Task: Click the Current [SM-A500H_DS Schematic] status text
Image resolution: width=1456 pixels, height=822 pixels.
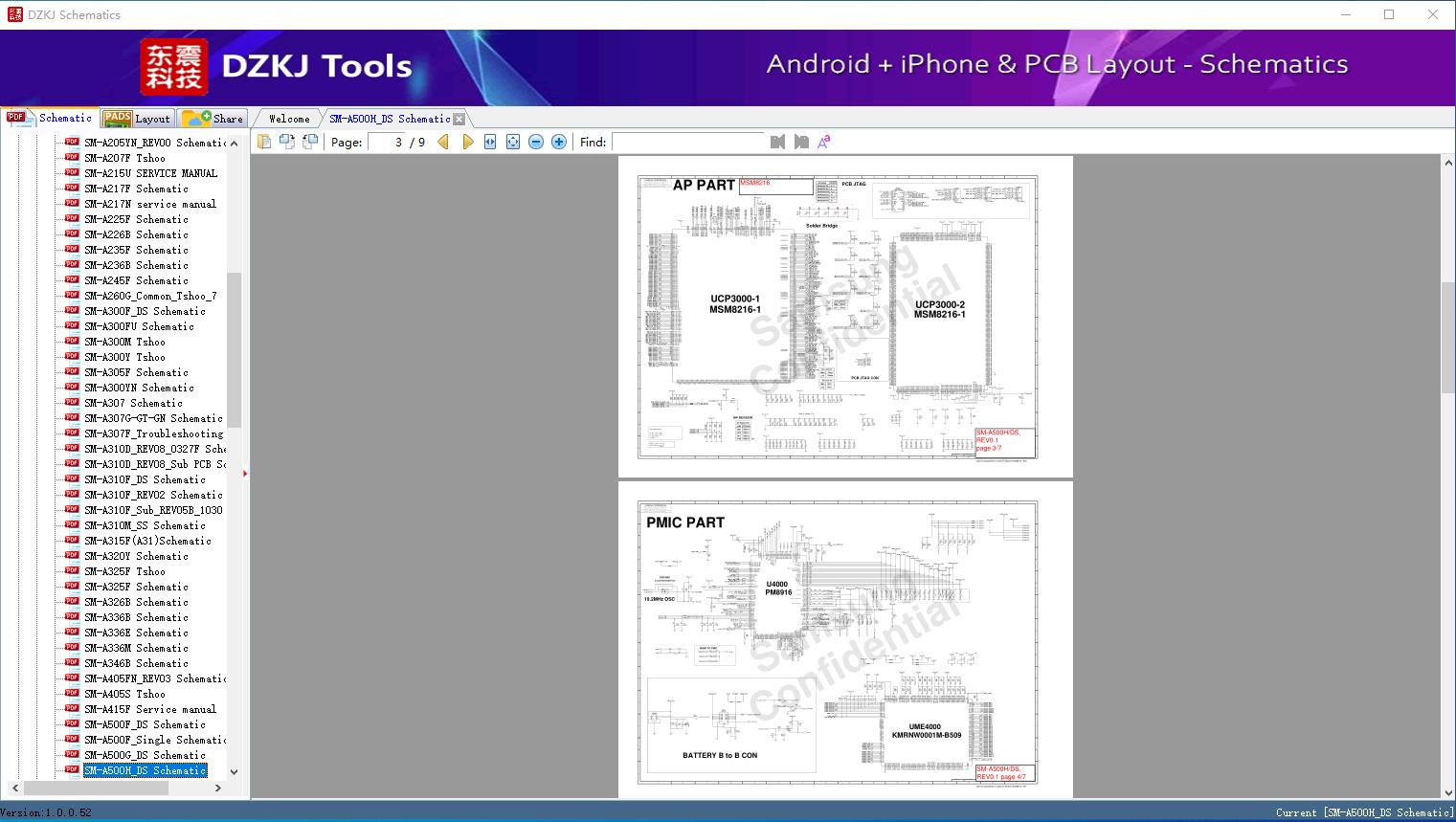Action: (x=1364, y=812)
